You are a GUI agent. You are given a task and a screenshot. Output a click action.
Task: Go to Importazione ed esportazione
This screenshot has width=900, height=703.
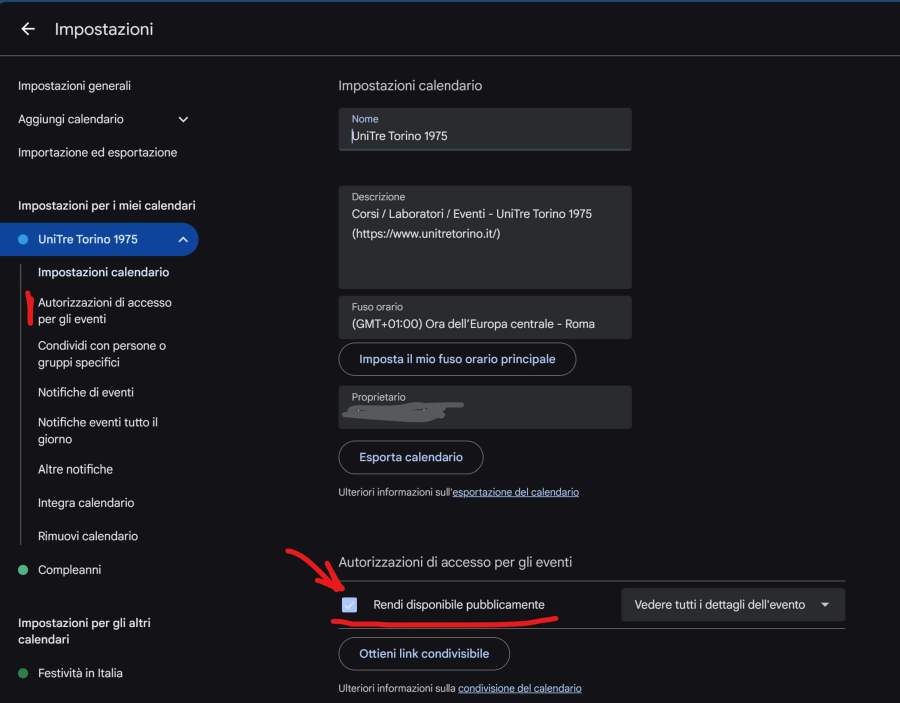[x=97, y=153]
